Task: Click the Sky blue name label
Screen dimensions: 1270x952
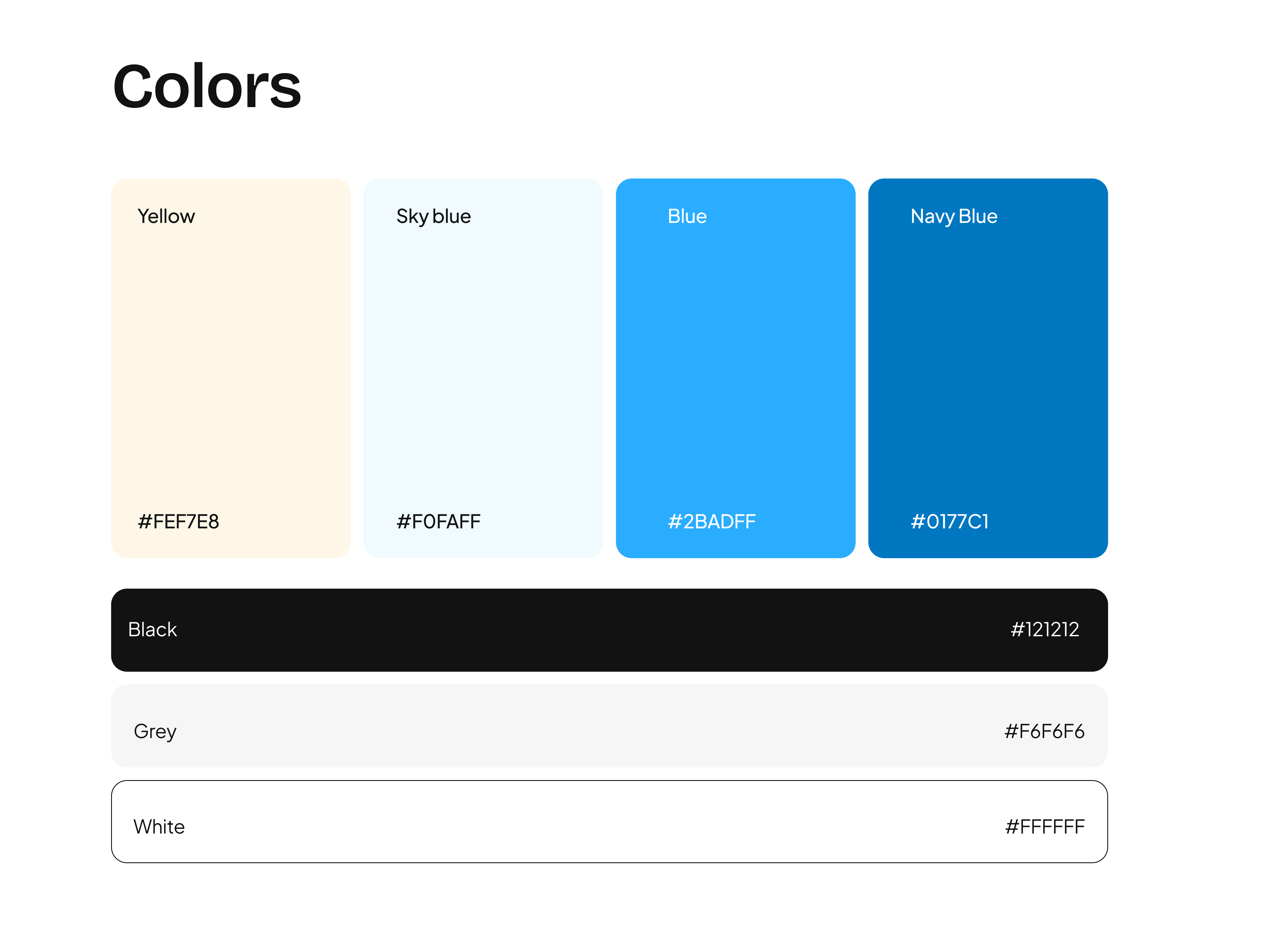Action: point(433,216)
